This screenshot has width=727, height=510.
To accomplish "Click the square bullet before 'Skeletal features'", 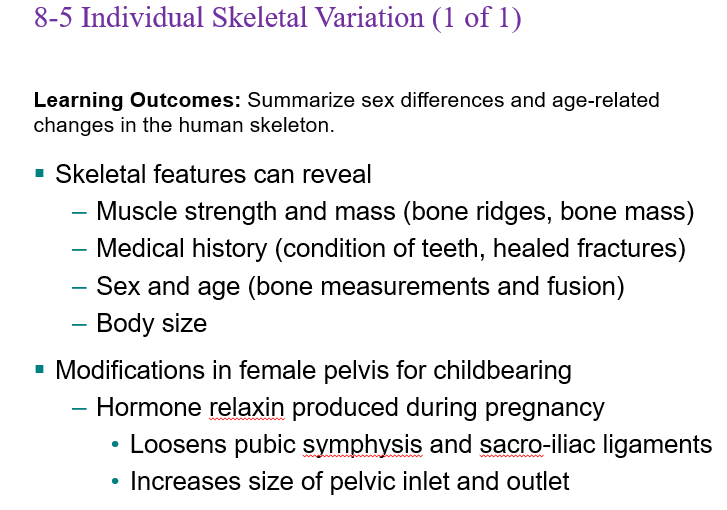I will 40,174.
